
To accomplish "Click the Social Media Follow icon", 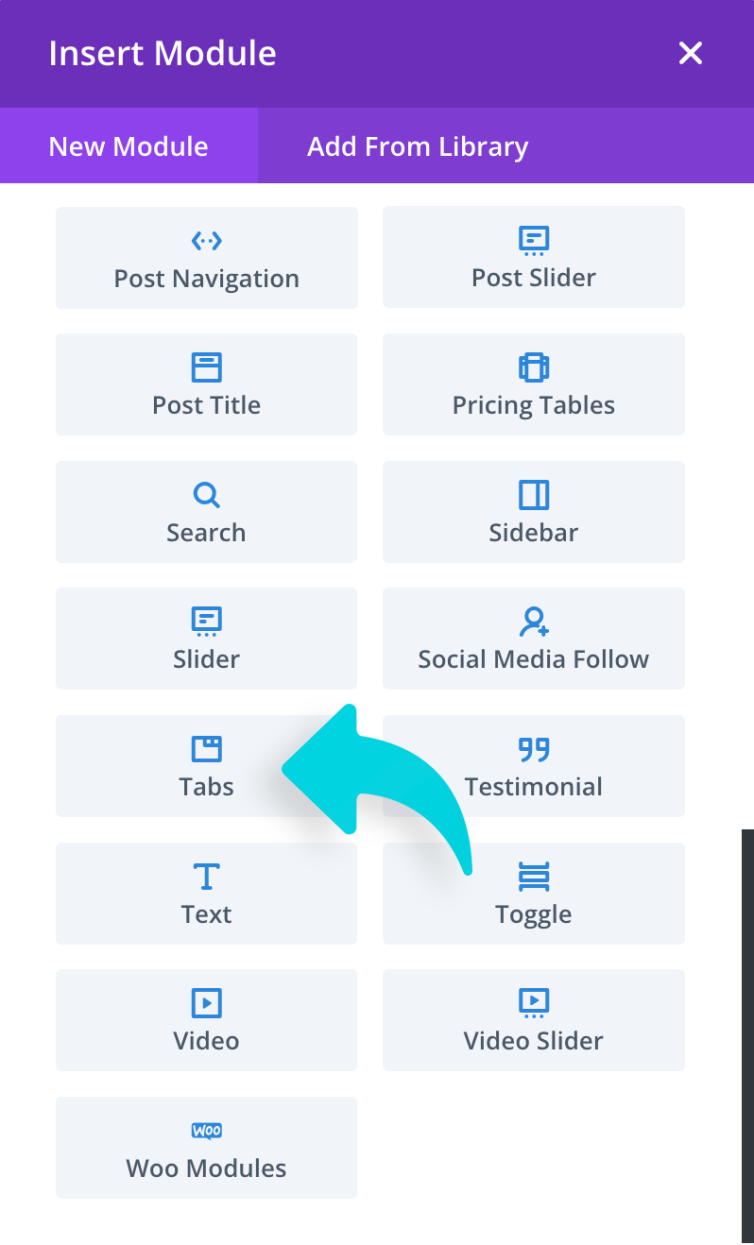I will (x=534, y=622).
